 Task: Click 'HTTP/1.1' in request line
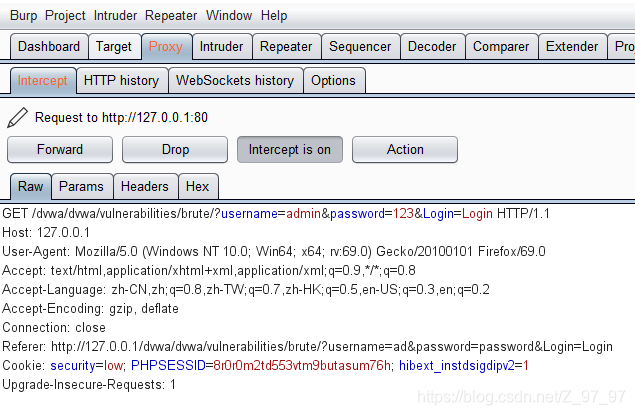coord(523,213)
